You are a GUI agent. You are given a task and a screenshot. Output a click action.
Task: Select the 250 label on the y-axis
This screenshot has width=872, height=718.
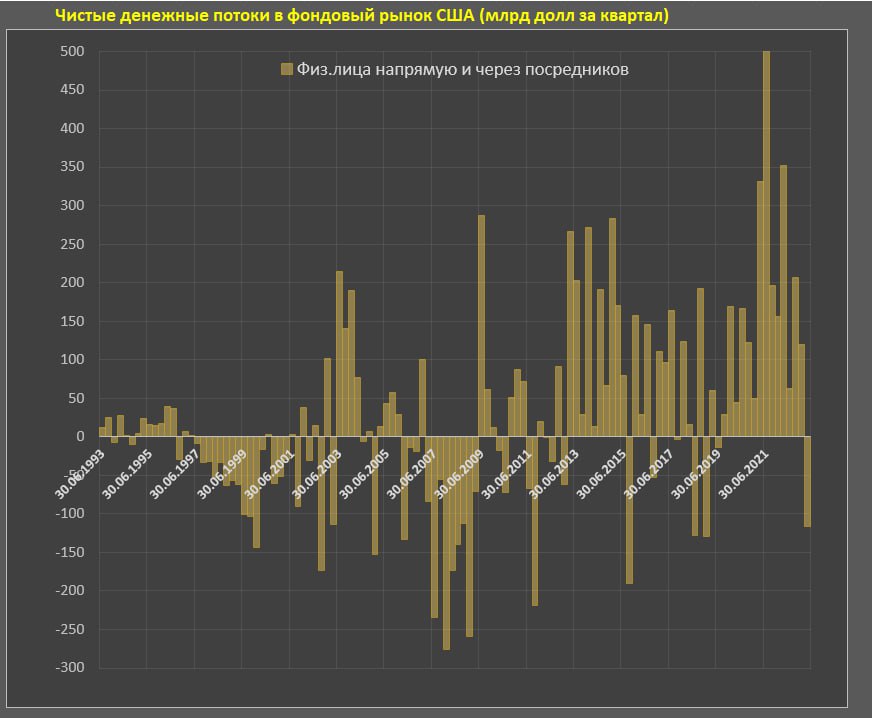click(x=72, y=244)
